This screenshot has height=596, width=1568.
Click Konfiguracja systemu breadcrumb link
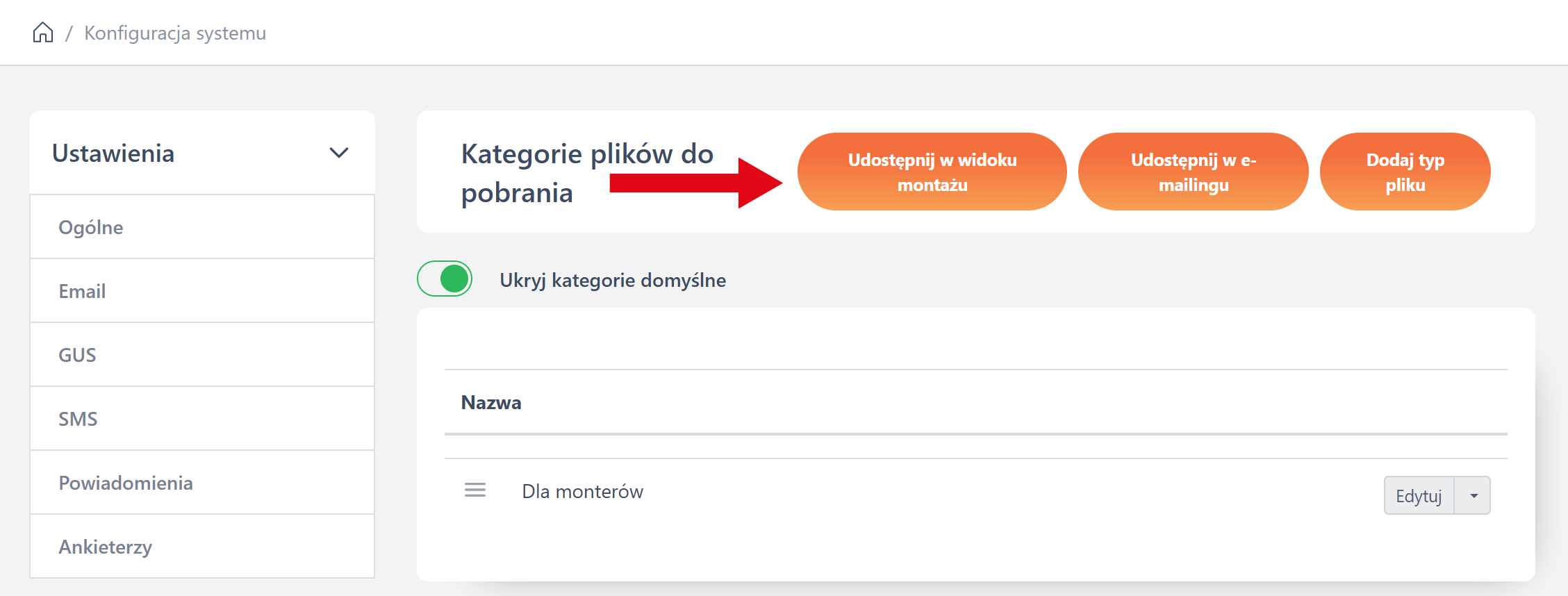(x=175, y=33)
